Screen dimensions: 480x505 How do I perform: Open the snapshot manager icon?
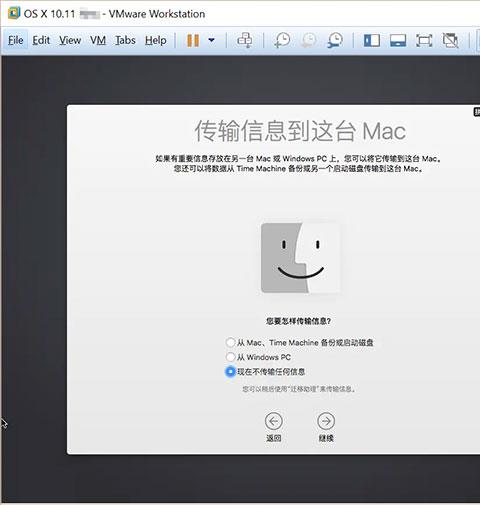335,40
